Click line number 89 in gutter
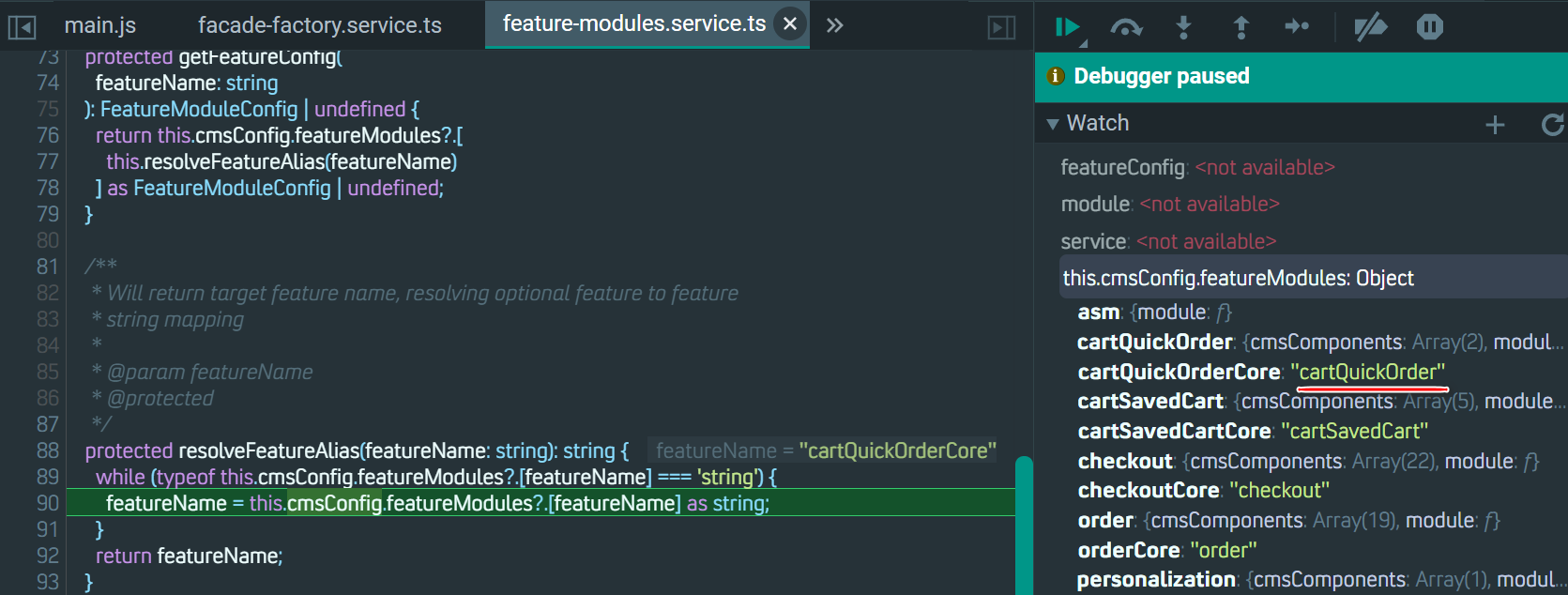This screenshot has height=595, width=1568. pos(48,477)
